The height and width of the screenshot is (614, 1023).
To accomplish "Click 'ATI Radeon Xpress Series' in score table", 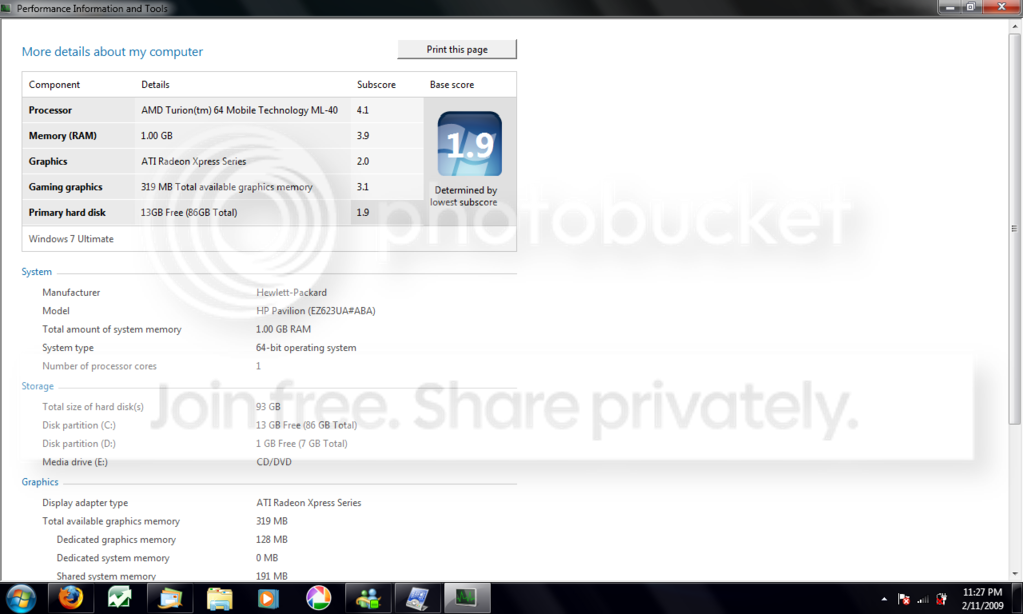I will click(x=194, y=161).
